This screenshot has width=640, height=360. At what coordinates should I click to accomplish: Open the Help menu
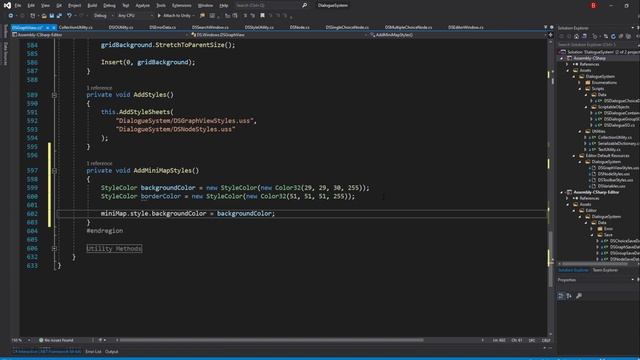click(x=224, y=5)
